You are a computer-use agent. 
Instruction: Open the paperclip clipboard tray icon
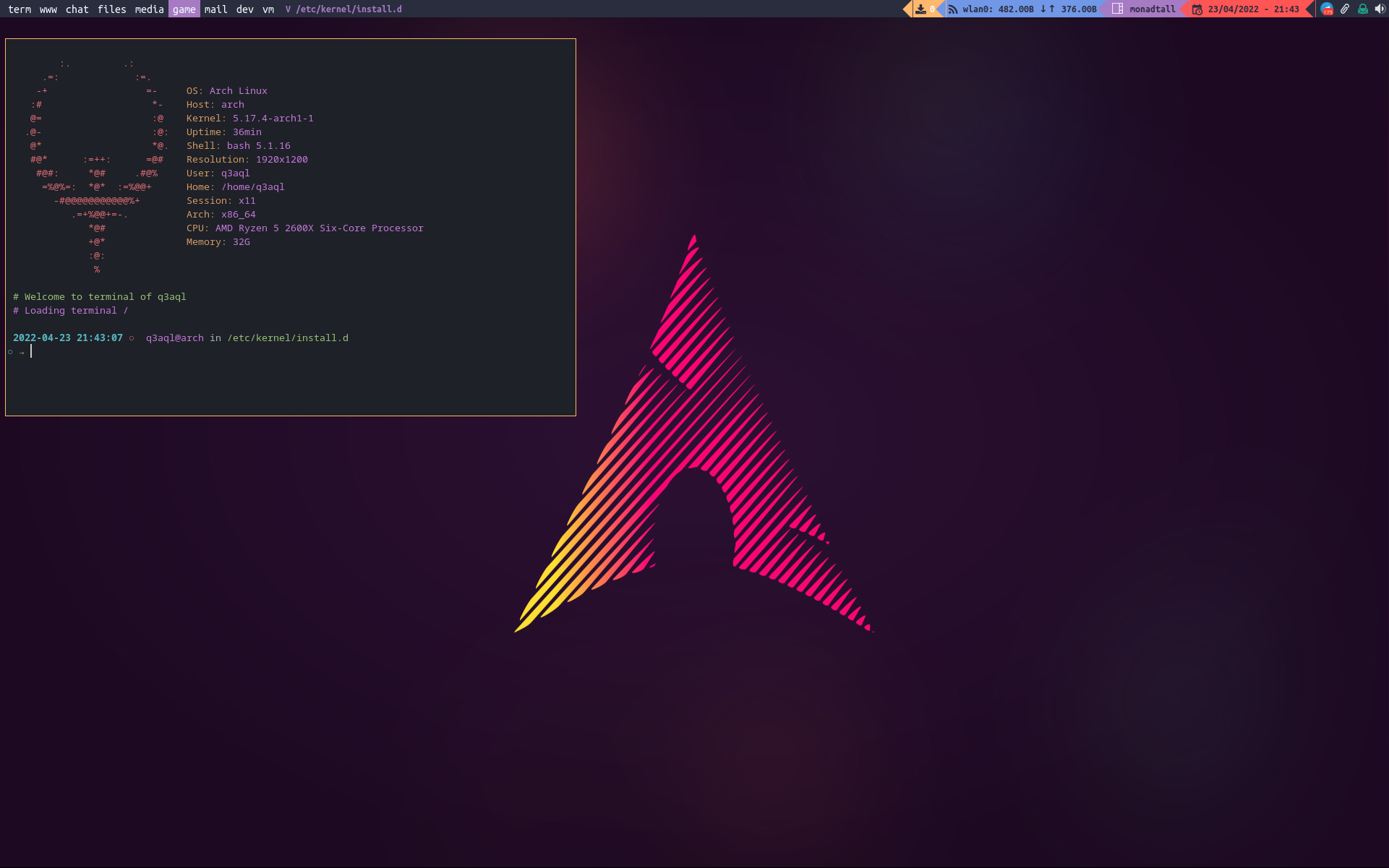pyautogui.click(x=1345, y=9)
